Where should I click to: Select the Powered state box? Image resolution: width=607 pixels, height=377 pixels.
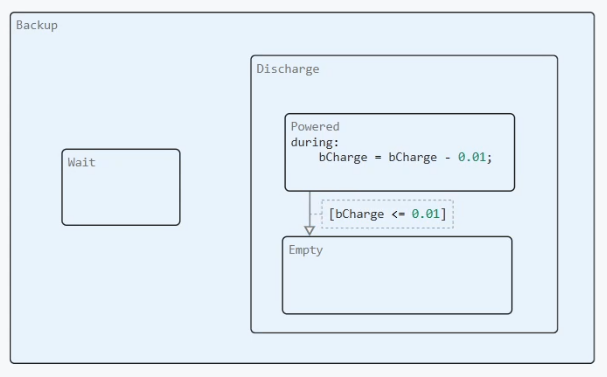point(400,152)
